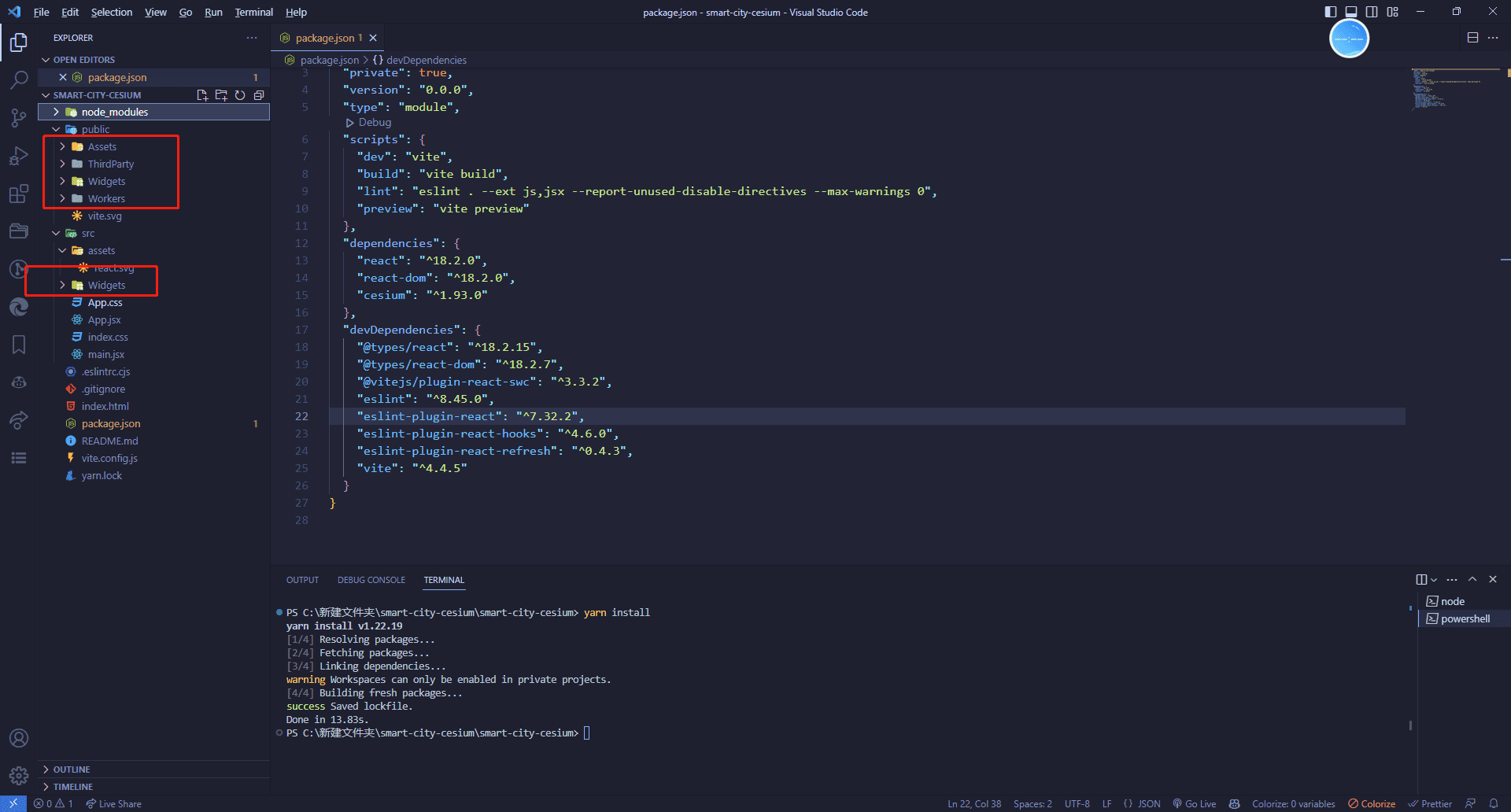The width and height of the screenshot is (1511, 812).
Task: Open the File menu
Action: 42,12
